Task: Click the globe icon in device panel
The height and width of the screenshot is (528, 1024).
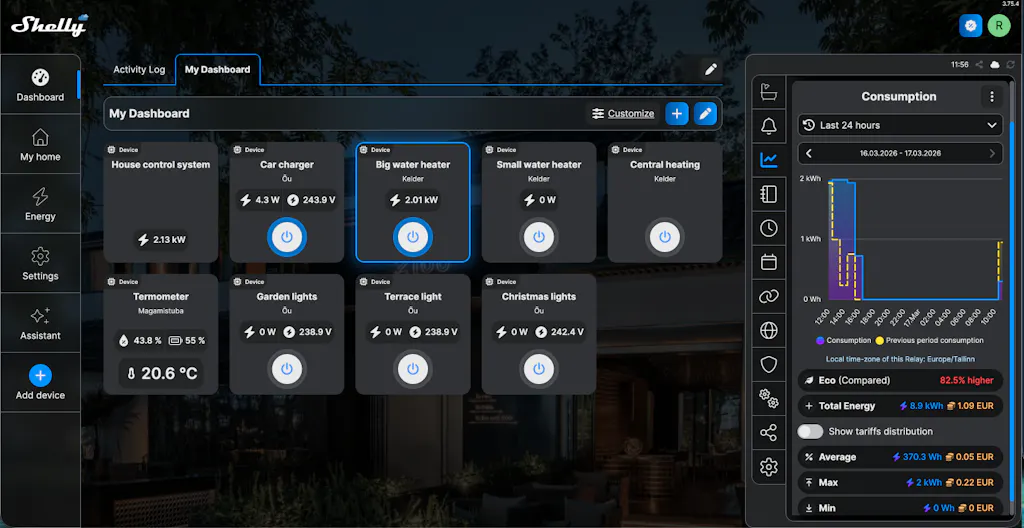Action: [x=768, y=330]
